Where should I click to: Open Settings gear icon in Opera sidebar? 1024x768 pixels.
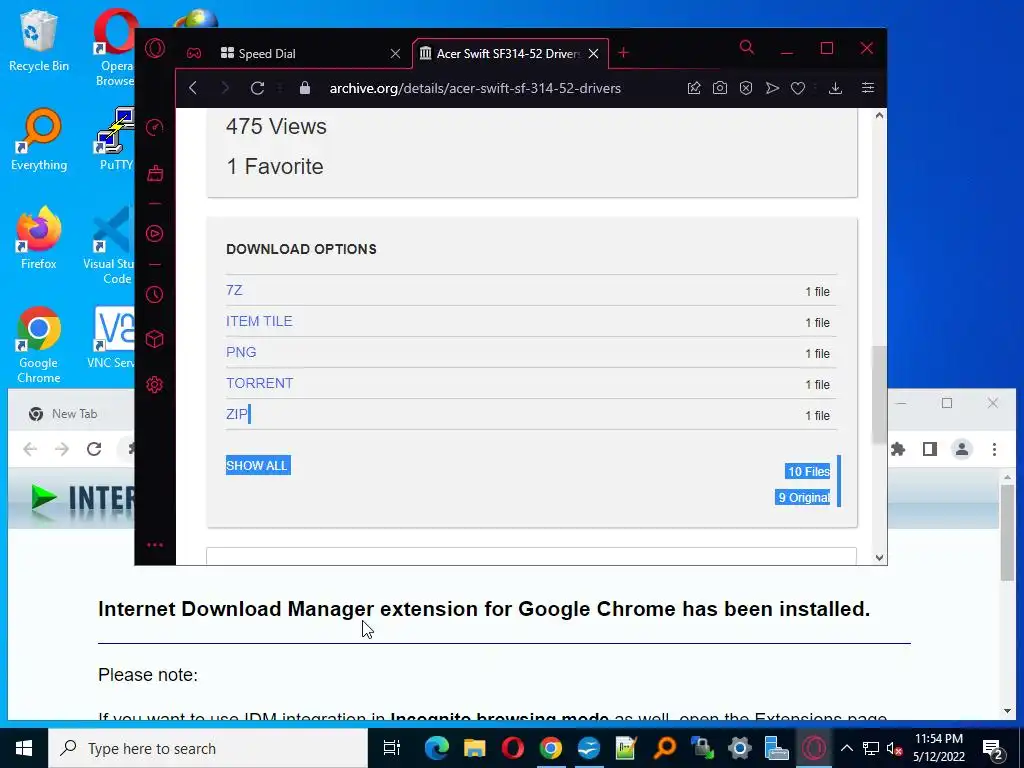pyautogui.click(x=155, y=385)
